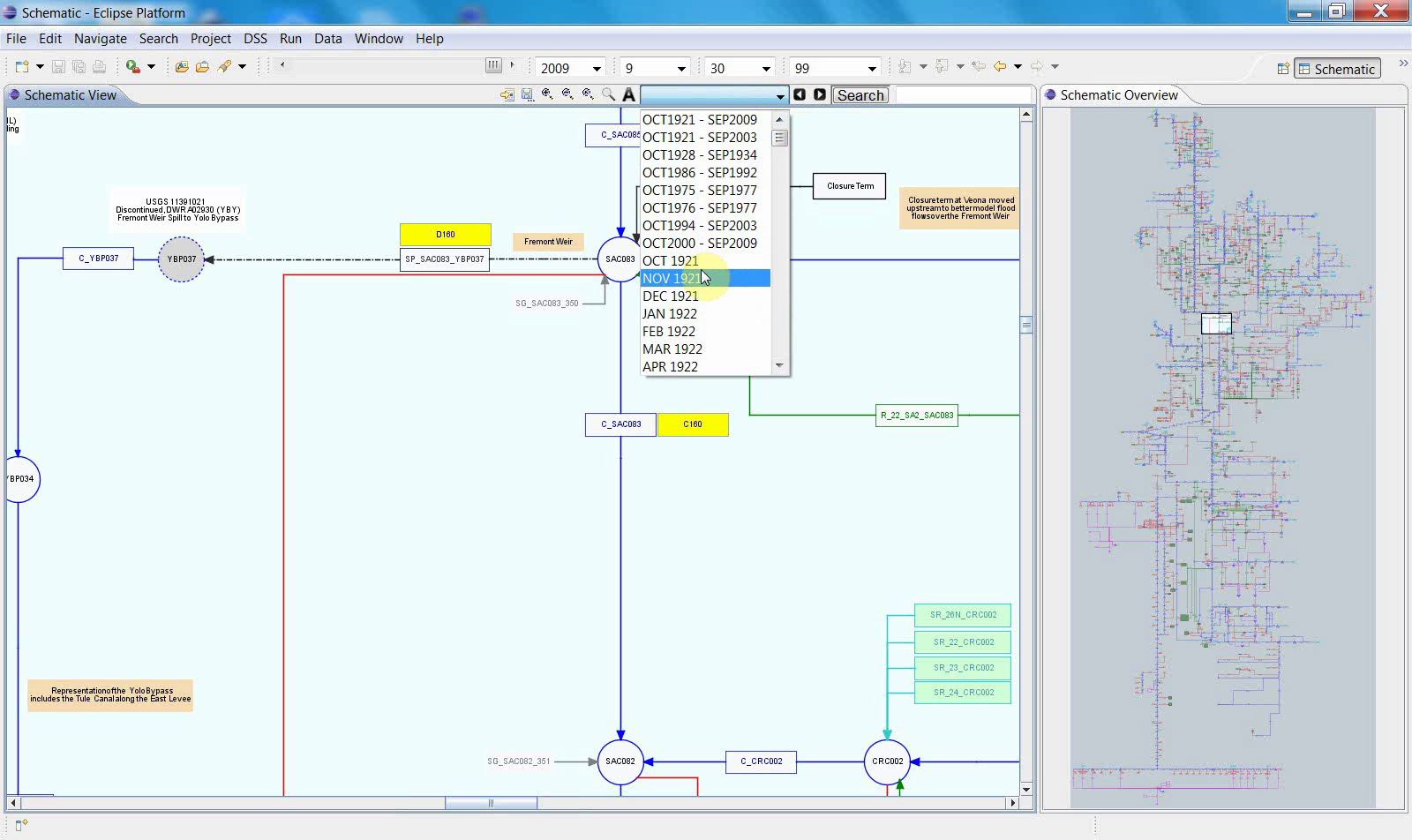The height and width of the screenshot is (840, 1412).
Task: Click the second zoom magnifier icon
Action: pyautogui.click(x=567, y=94)
